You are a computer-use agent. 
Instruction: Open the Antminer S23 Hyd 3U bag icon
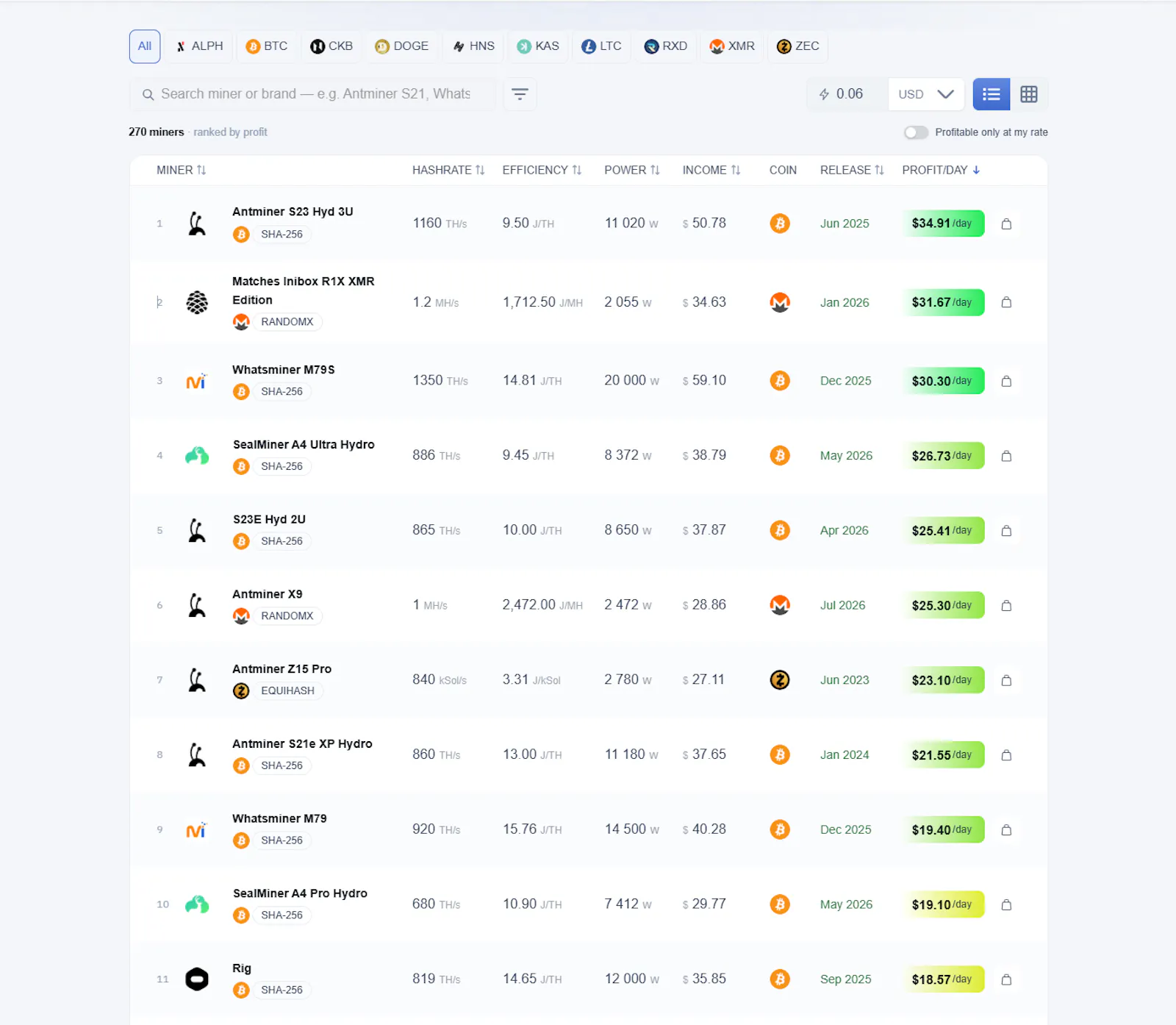pyautogui.click(x=1006, y=224)
